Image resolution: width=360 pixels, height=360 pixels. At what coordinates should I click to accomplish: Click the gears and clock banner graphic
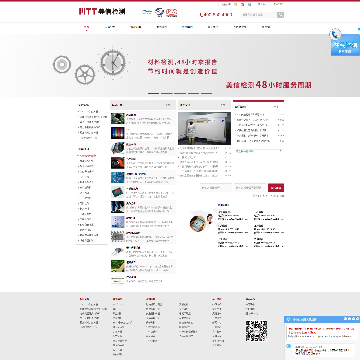[91, 65]
